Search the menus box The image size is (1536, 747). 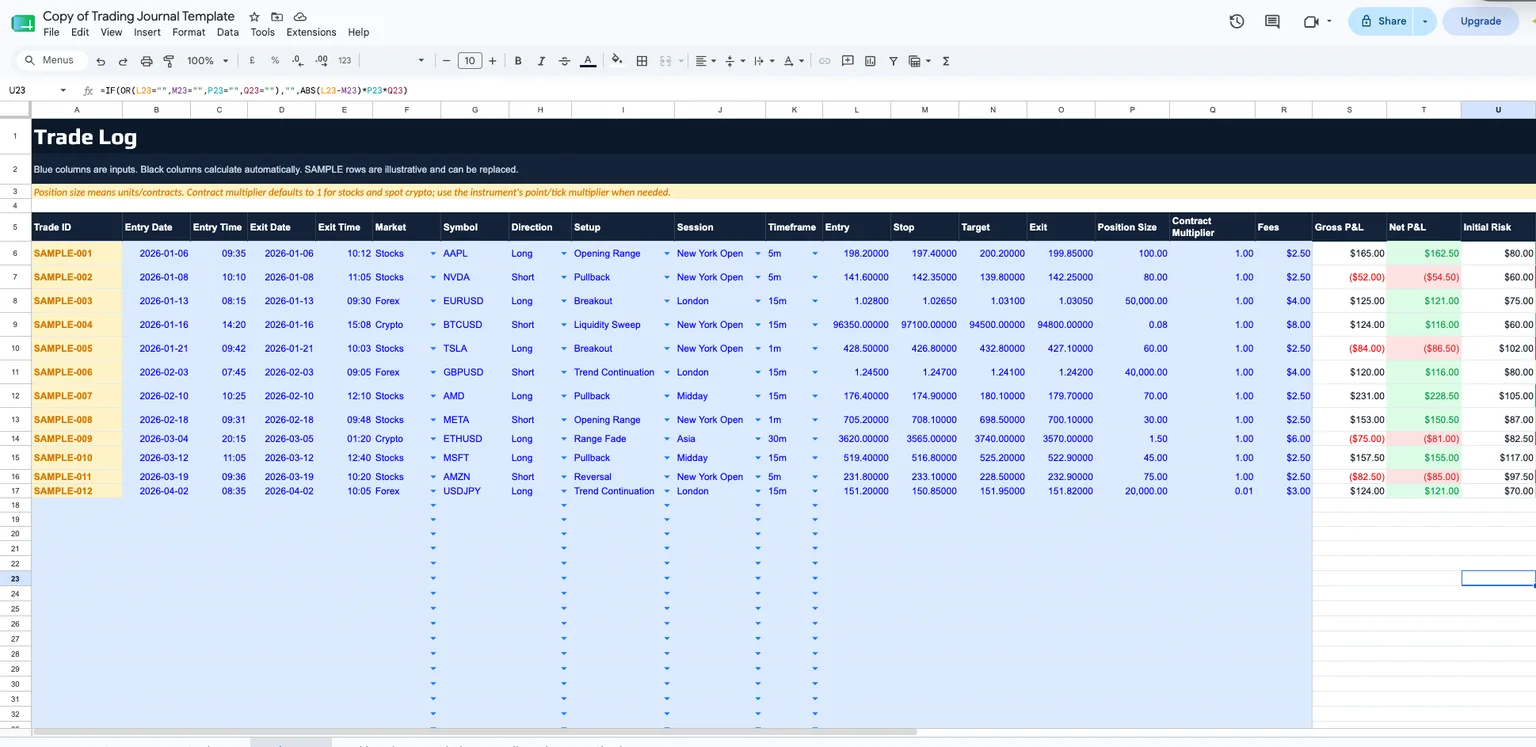tap(52, 61)
